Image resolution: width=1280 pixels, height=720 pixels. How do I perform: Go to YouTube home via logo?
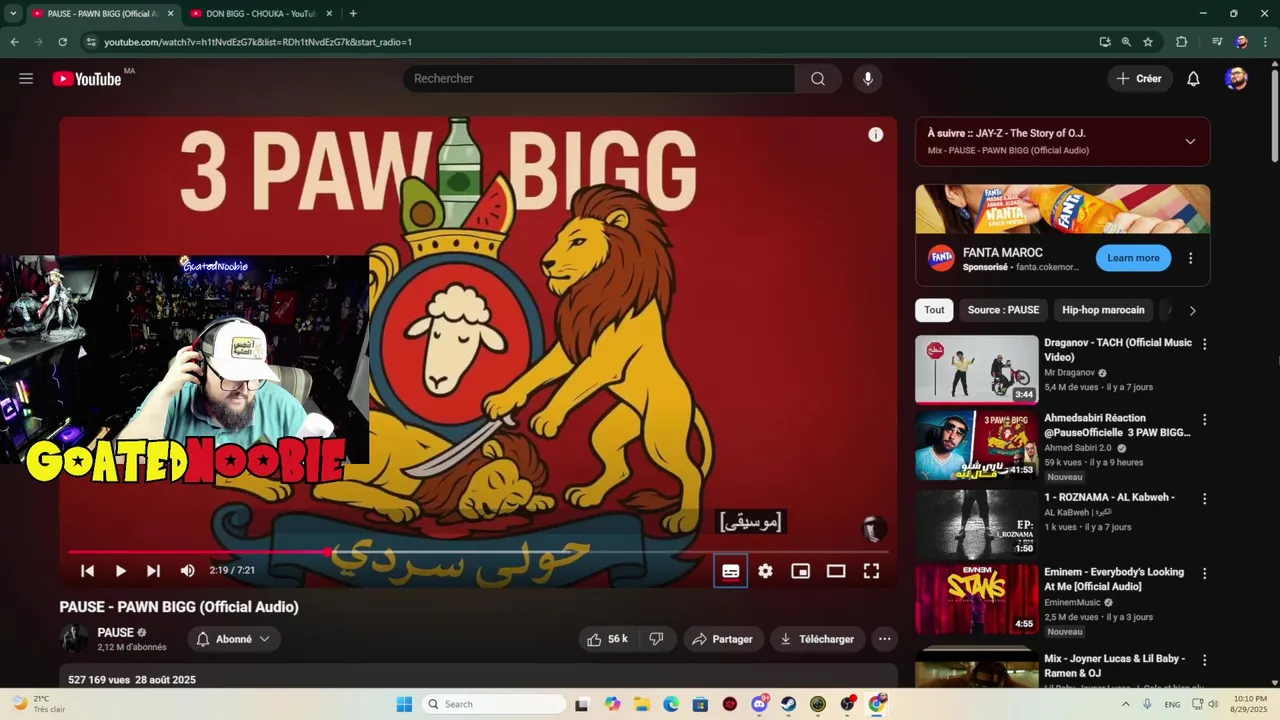[x=87, y=79]
